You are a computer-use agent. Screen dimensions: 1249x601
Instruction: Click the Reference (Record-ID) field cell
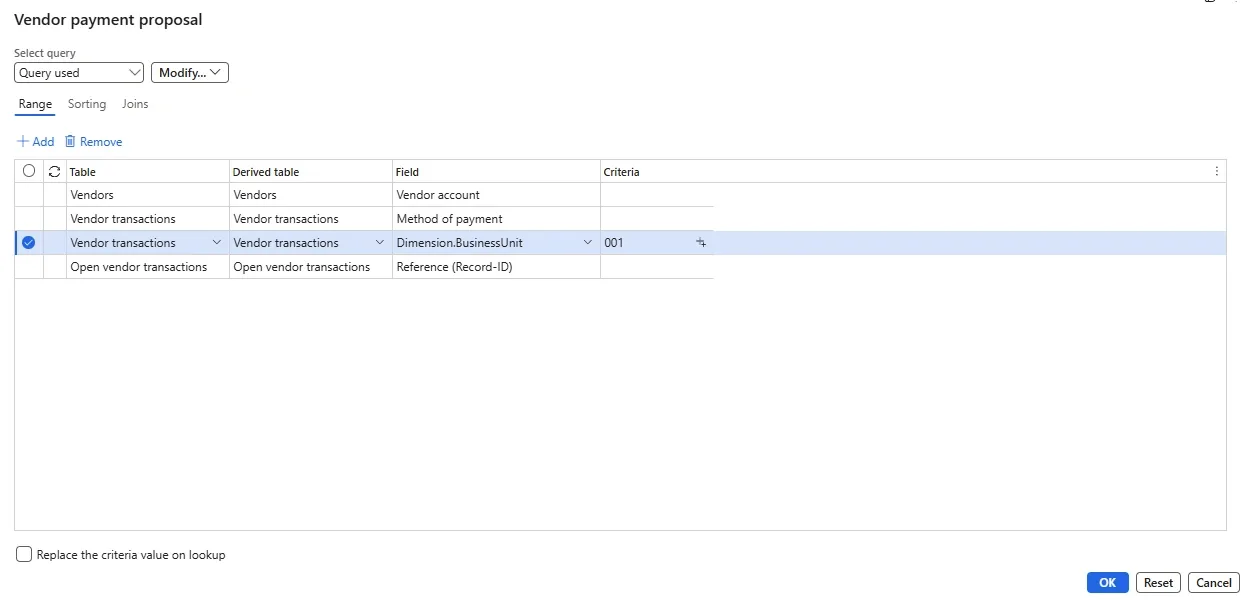(x=496, y=267)
